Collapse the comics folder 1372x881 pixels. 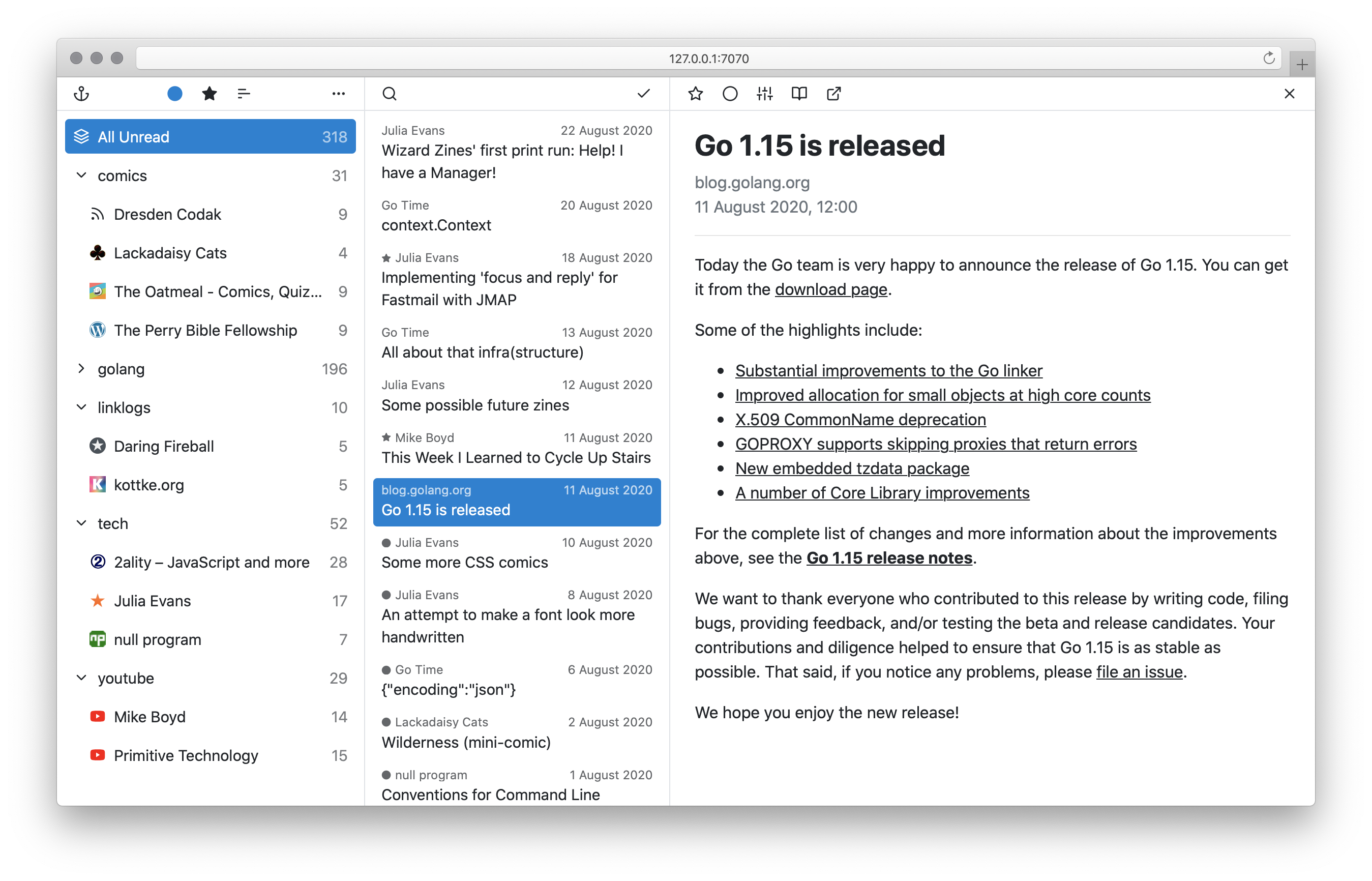tap(81, 175)
